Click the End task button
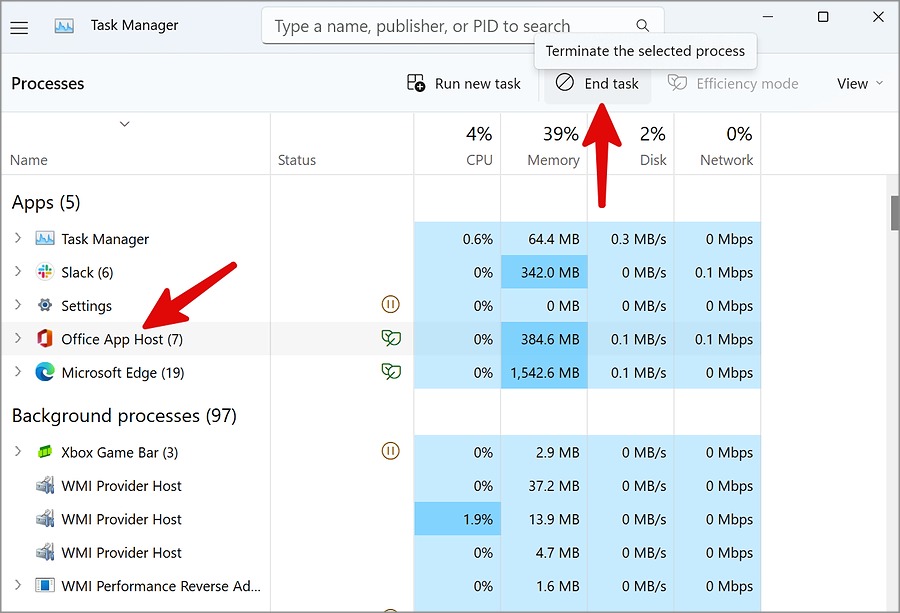 (x=598, y=84)
